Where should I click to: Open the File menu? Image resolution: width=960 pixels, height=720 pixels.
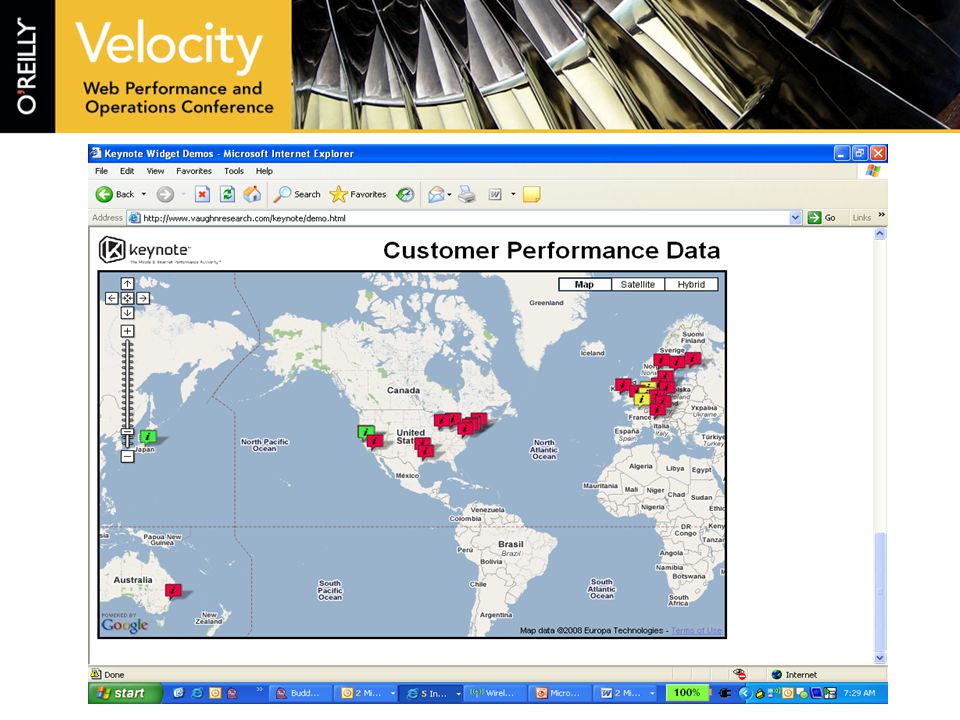[x=102, y=171]
